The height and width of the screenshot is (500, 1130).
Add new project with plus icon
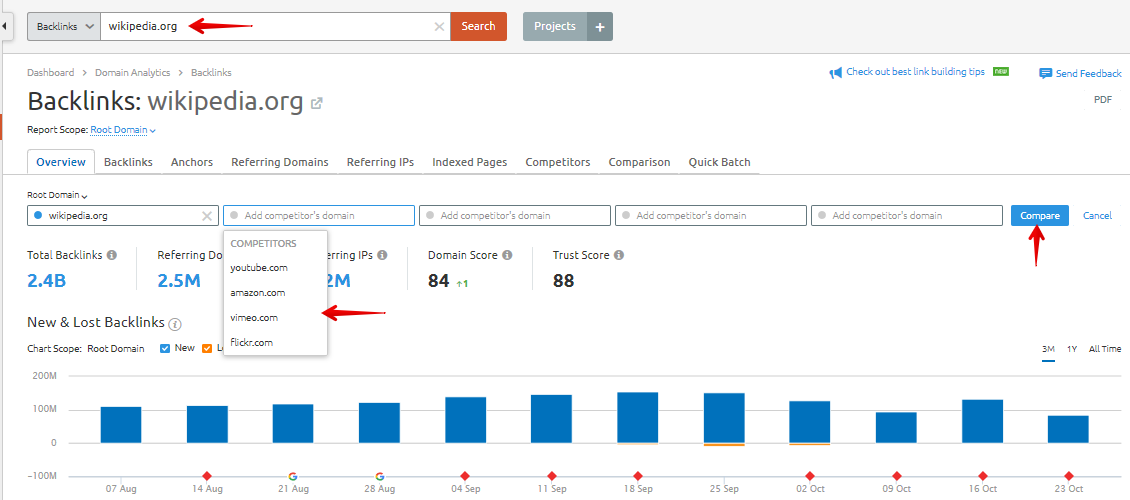600,27
